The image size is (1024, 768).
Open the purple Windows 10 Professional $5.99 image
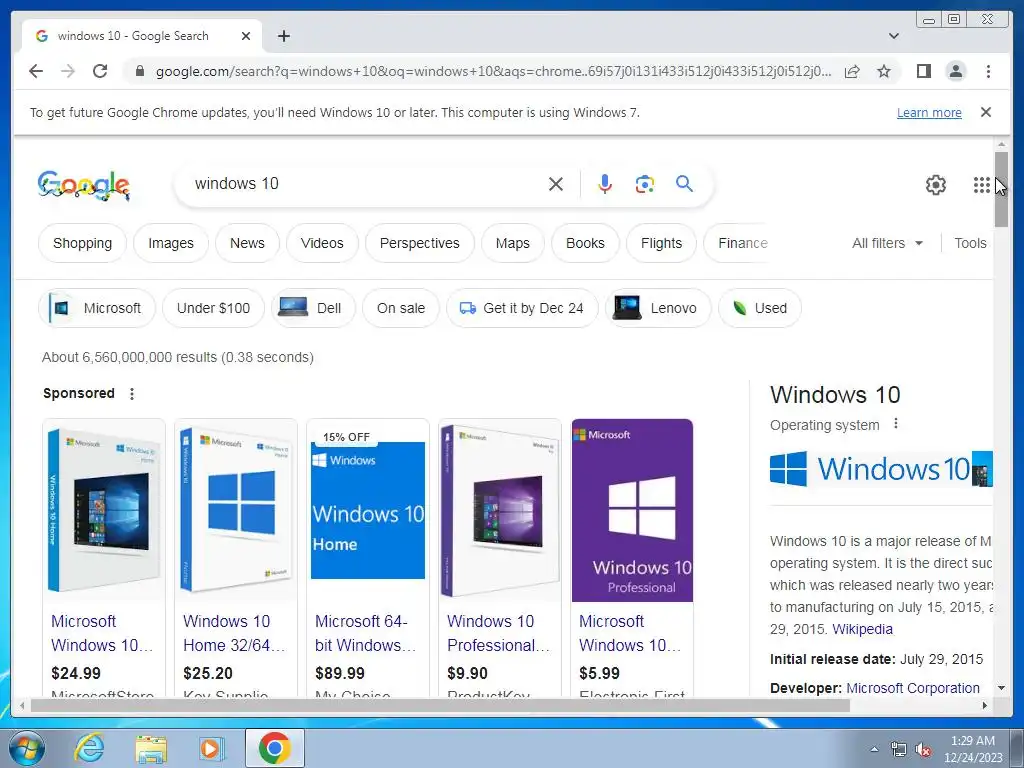pyautogui.click(x=632, y=510)
